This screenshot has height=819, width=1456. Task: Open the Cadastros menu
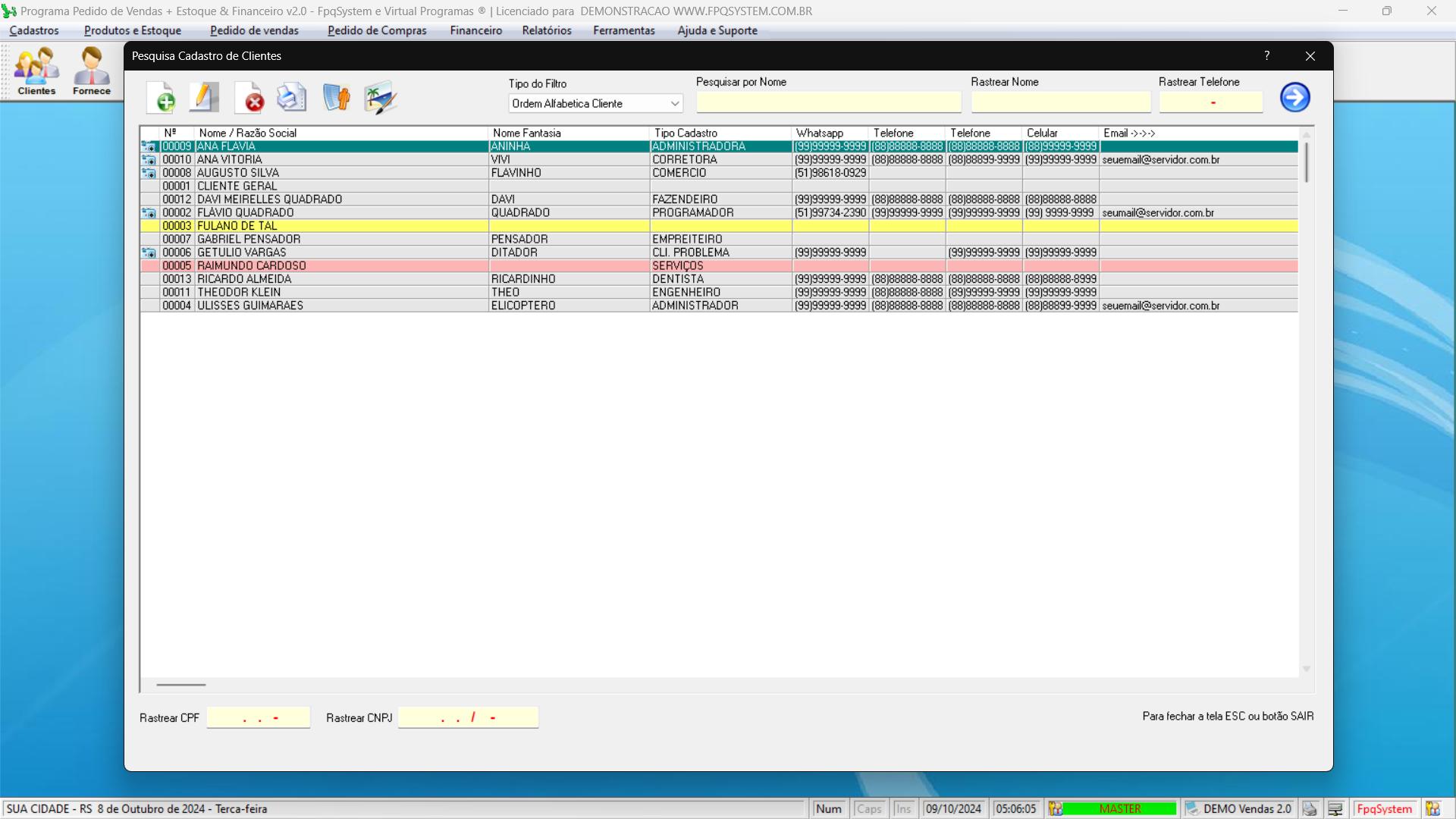click(x=34, y=31)
